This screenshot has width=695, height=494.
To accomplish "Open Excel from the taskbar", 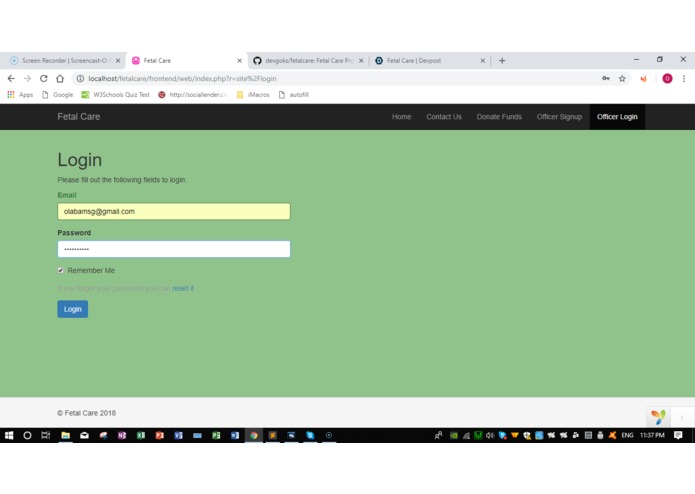I will 141,436.
